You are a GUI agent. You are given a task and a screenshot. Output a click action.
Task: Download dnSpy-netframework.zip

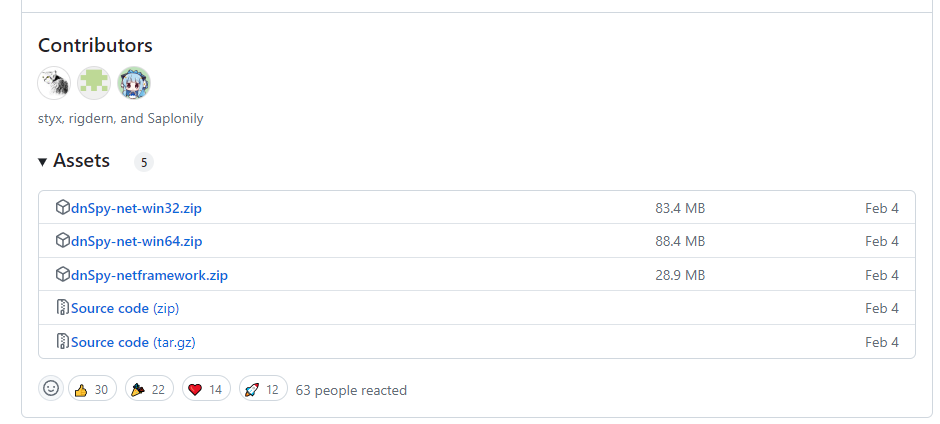pyautogui.click(x=149, y=275)
